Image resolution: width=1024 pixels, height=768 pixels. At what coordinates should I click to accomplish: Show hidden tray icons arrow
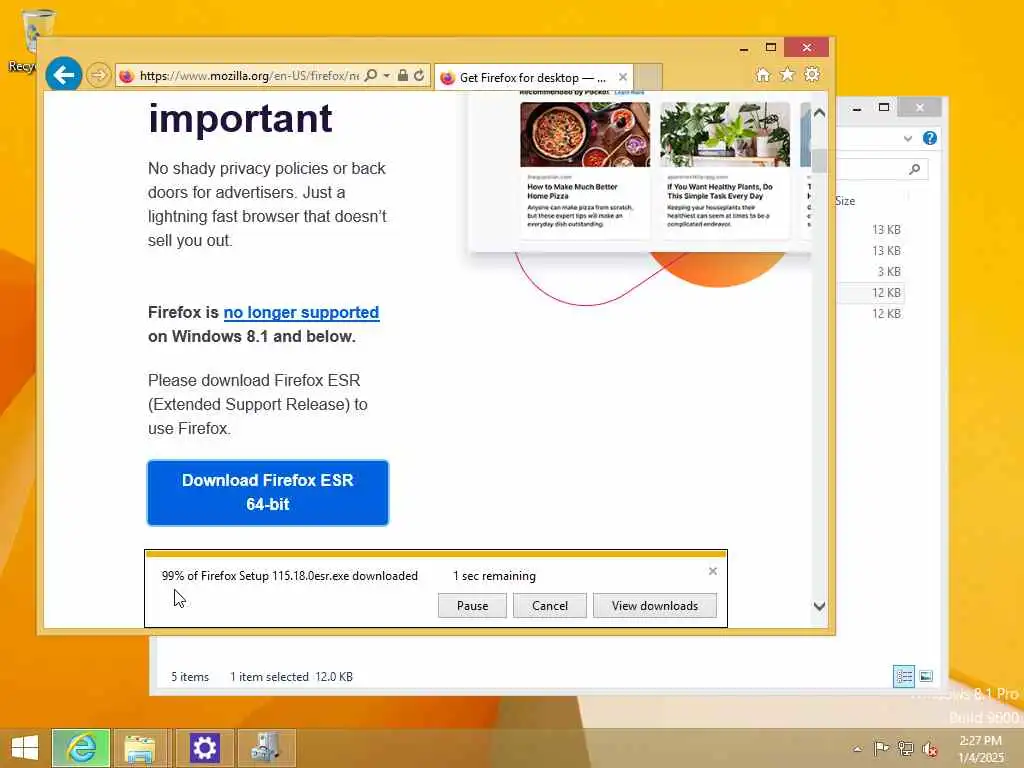pos(857,748)
